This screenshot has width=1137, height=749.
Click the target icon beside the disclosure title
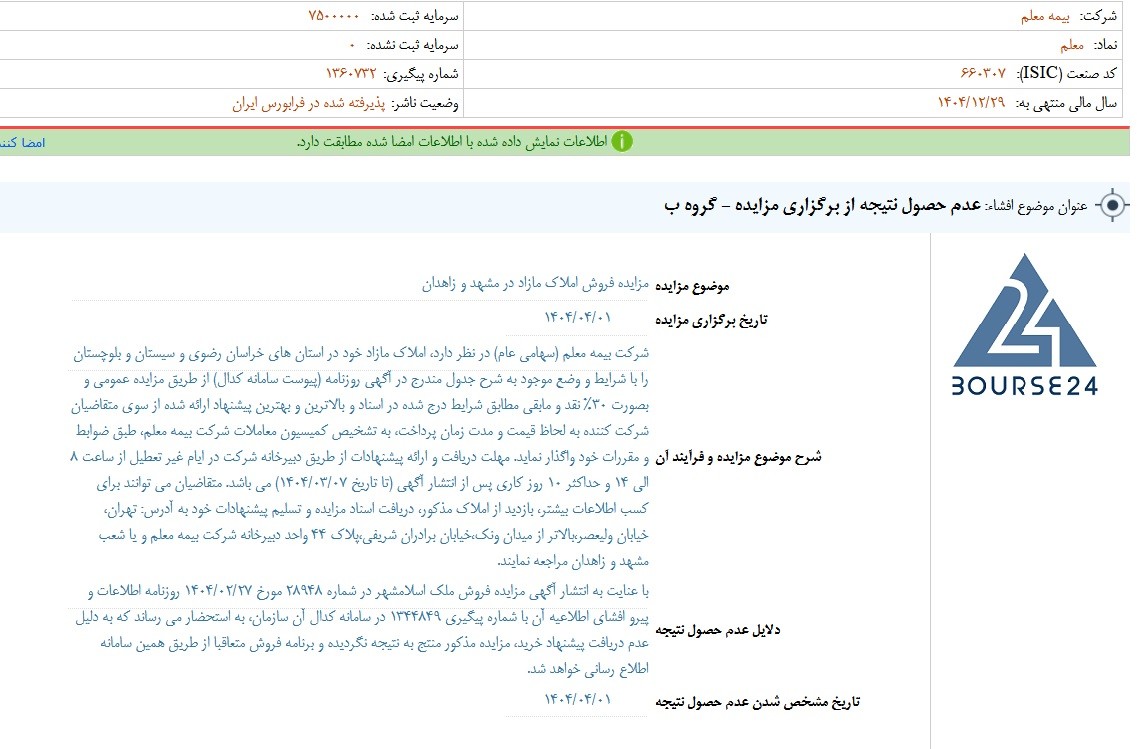(1112, 205)
